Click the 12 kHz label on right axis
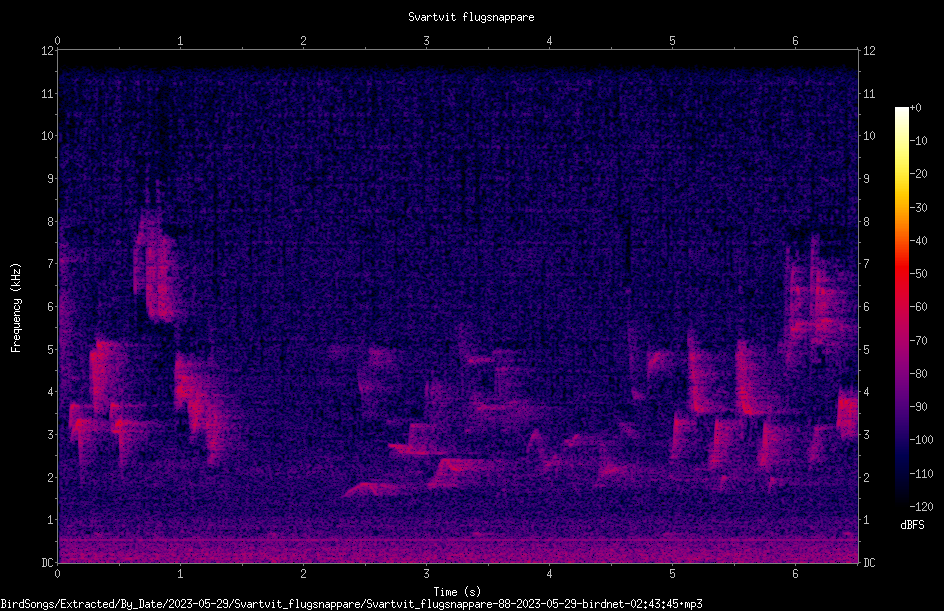This screenshot has width=944, height=611. click(869, 51)
